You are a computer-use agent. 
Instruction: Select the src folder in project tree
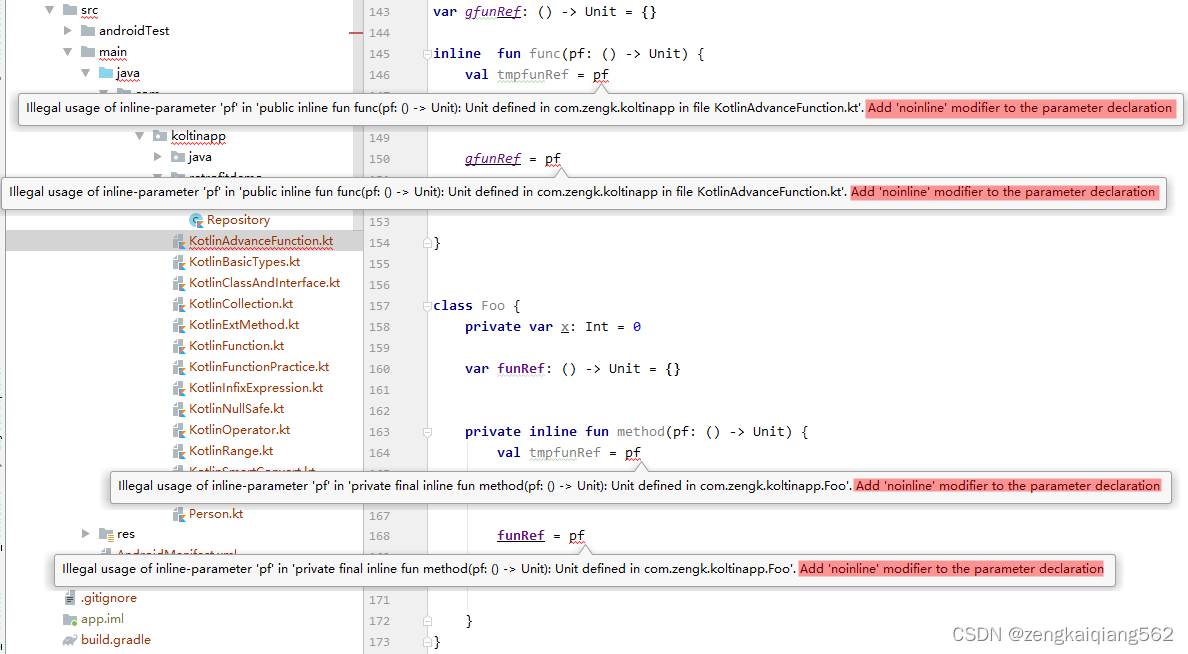pos(89,10)
